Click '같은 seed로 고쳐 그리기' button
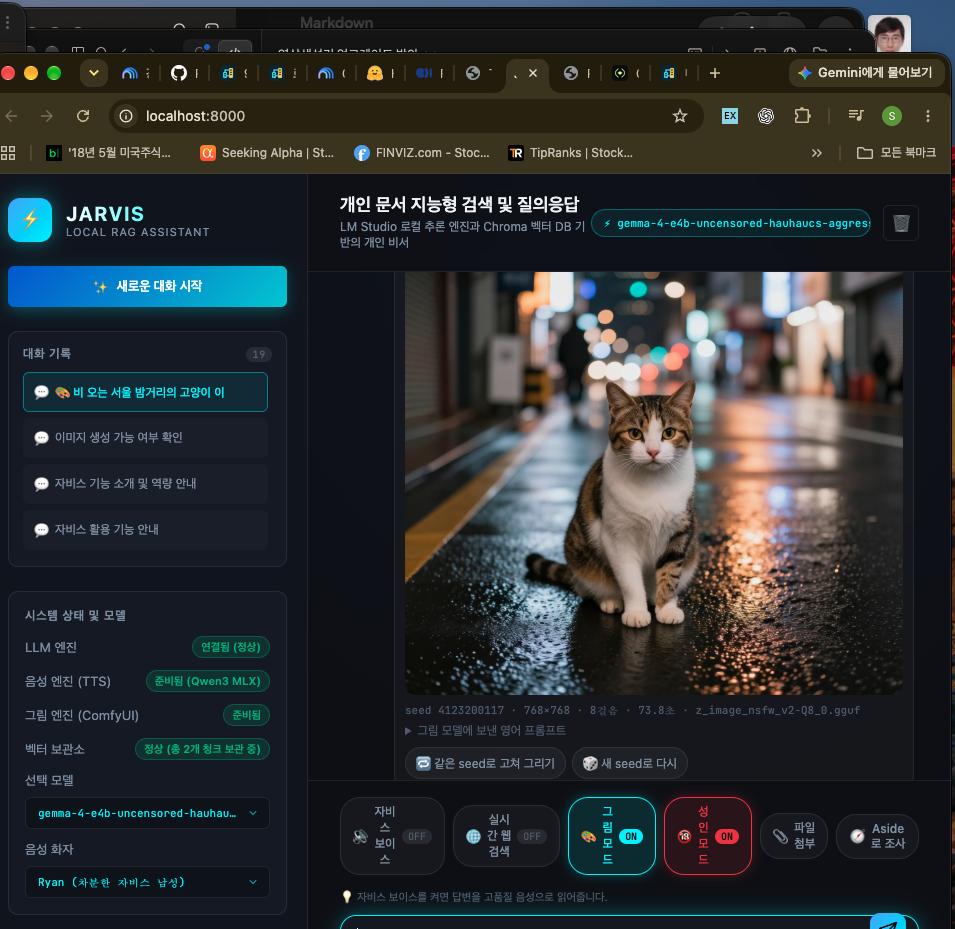The image size is (955, 929). [x=485, y=763]
